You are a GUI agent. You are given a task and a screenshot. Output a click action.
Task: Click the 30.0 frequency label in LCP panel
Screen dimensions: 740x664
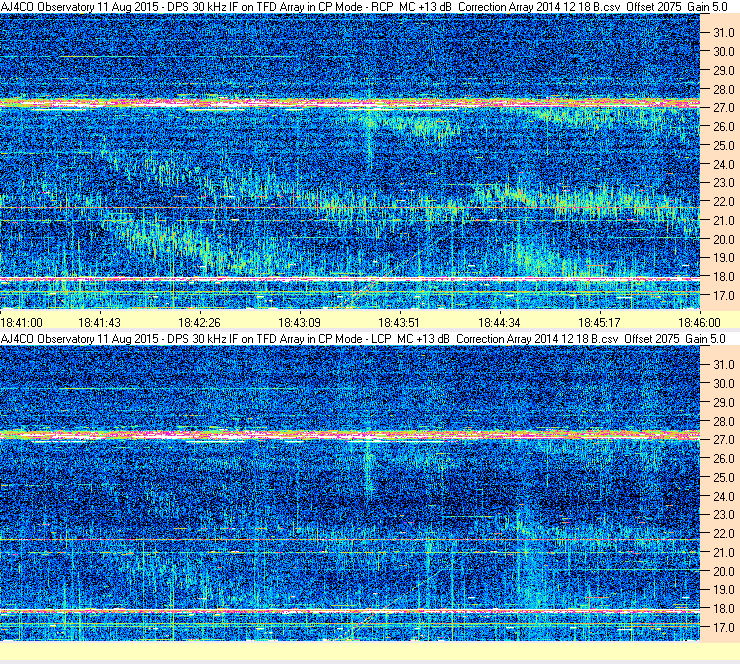click(723, 384)
